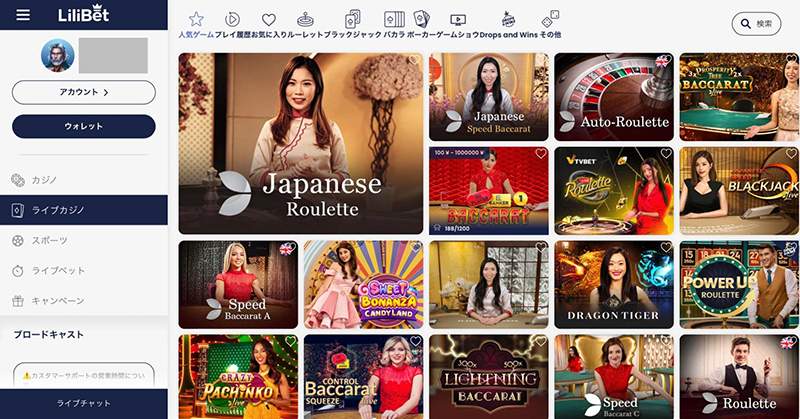Select the Game Show category icon

[458, 19]
